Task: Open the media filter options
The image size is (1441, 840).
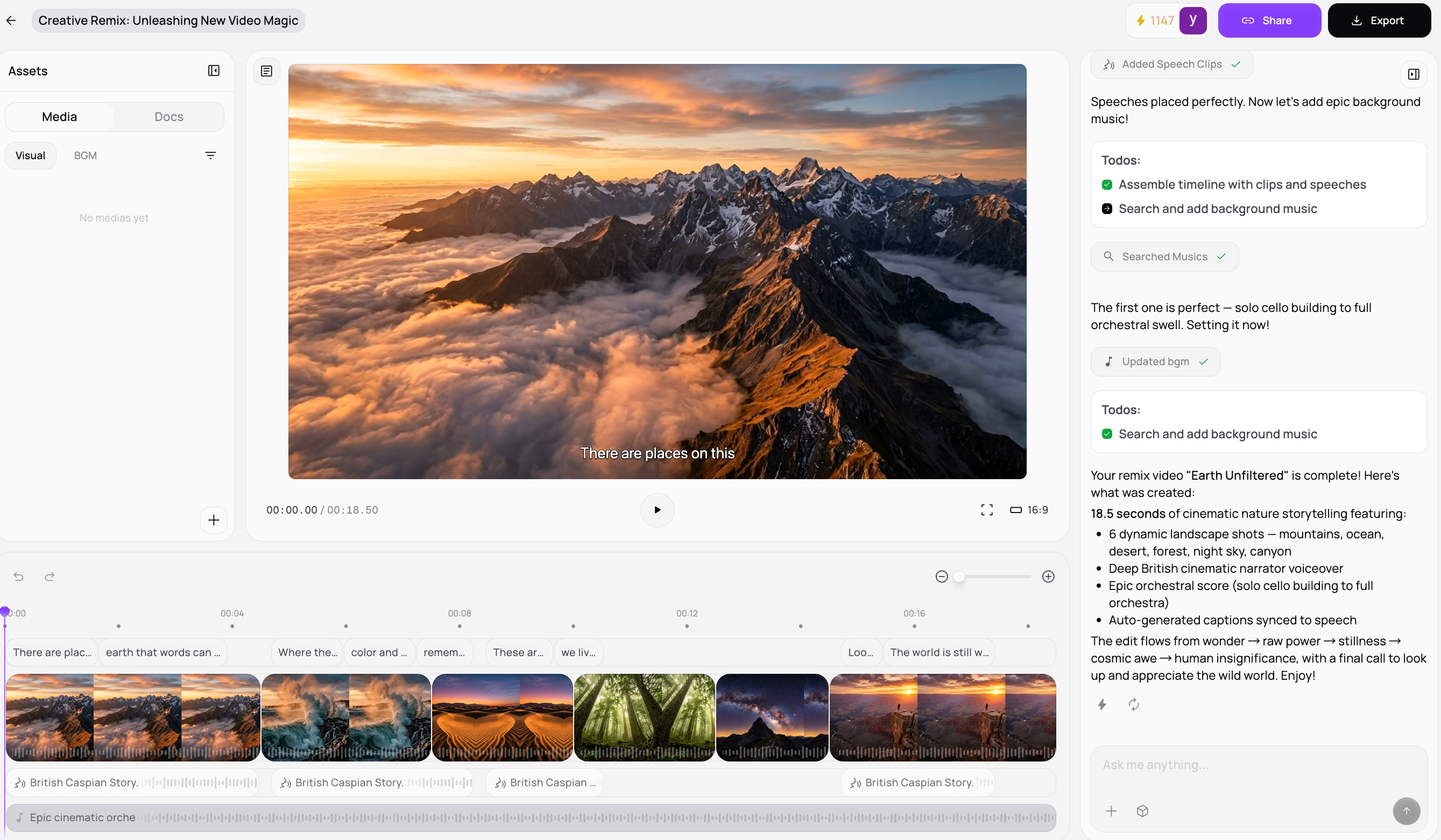Action: pyautogui.click(x=210, y=155)
